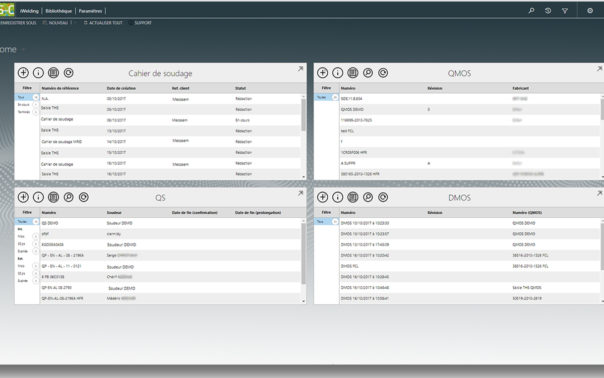Select the En cours filter in Cahier de soudage
This screenshot has width=604, height=378.
click(27, 105)
